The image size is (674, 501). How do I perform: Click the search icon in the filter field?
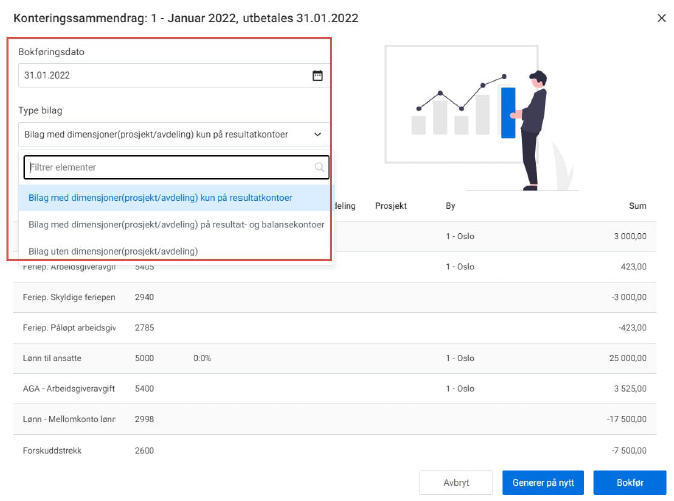click(319, 168)
